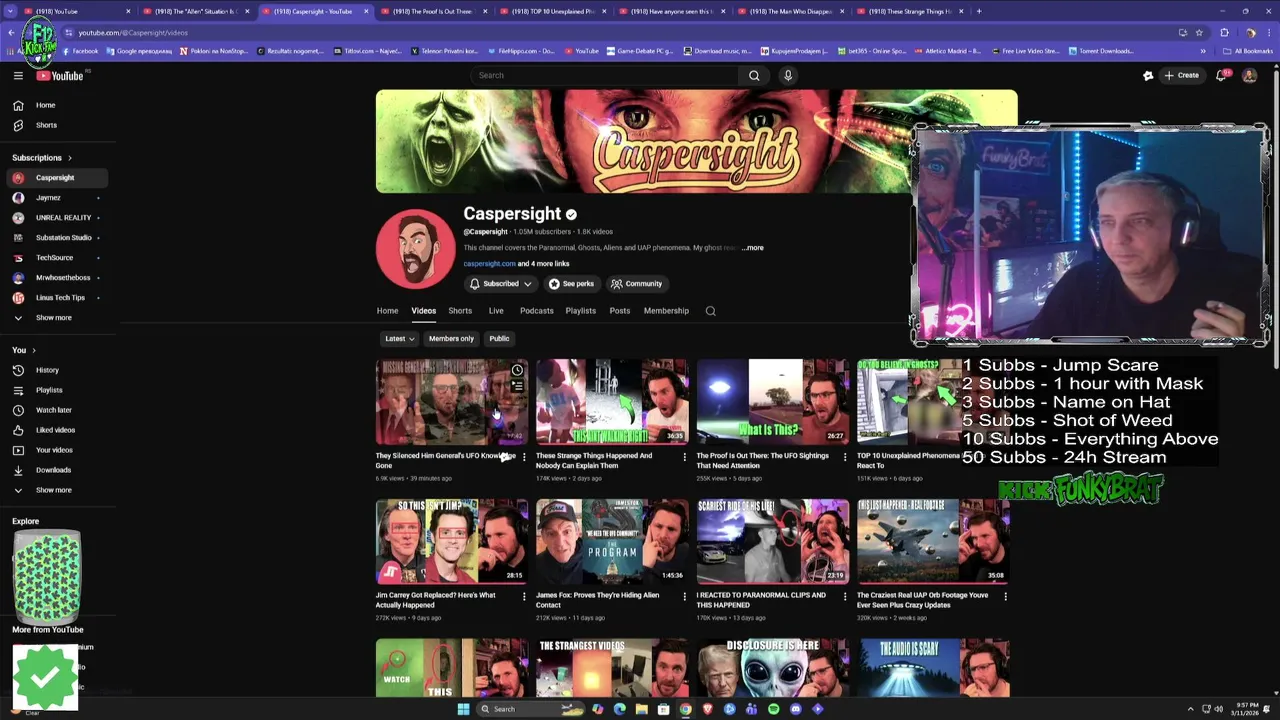The width and height of the screenshot is (1280, 720).
Task: Open options for 'They Silenced Him' video
Action: pyautogui.click(x=524, y=457)
